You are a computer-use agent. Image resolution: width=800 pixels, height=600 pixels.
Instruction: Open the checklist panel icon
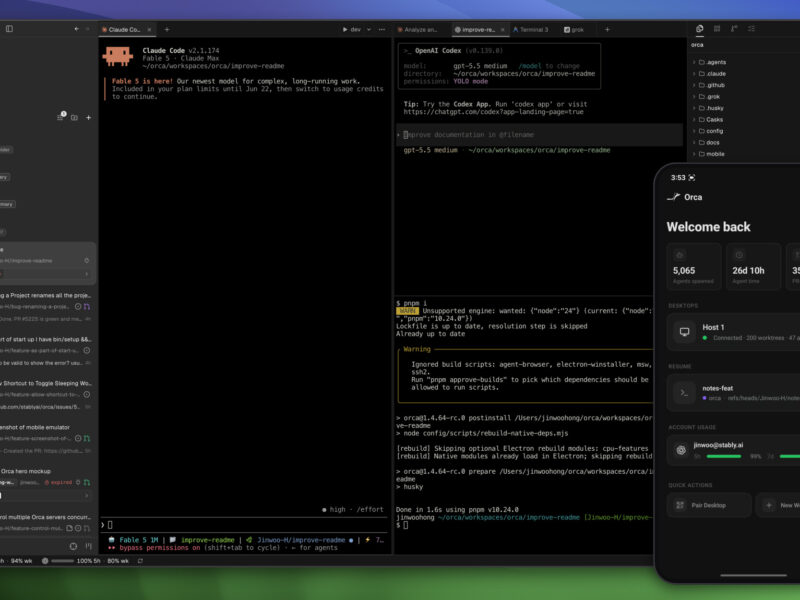coord(752,29)
